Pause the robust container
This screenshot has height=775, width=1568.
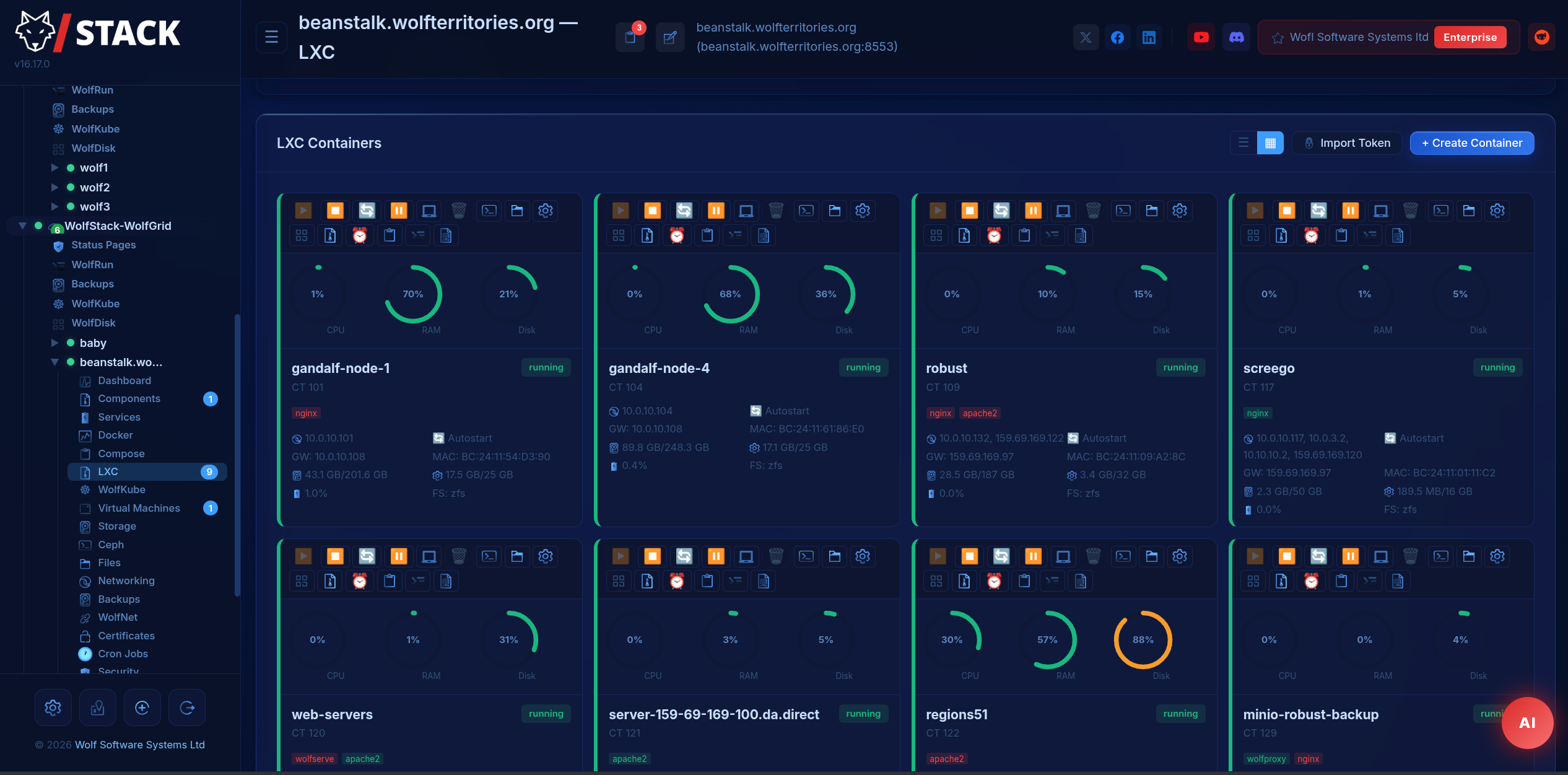[x=1033, y=211]
